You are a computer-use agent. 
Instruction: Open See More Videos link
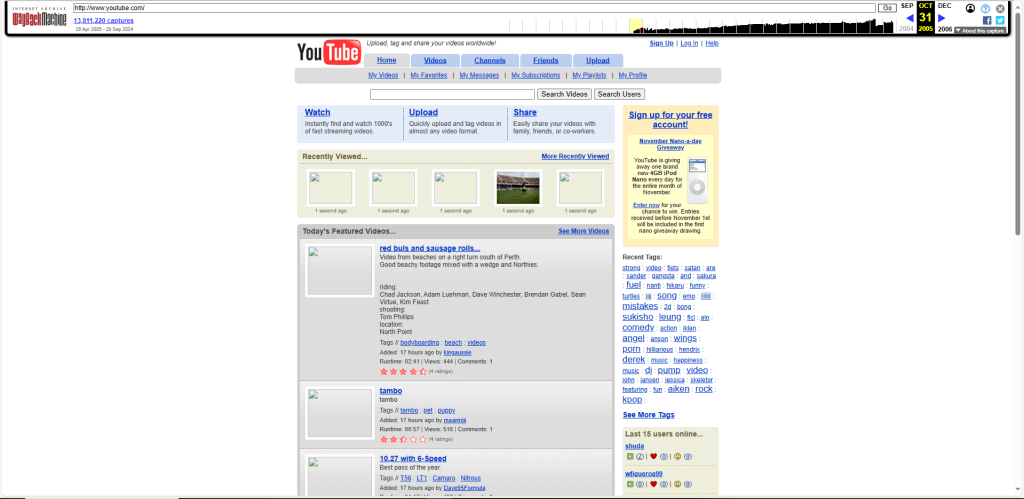click(x=583, y=231)
